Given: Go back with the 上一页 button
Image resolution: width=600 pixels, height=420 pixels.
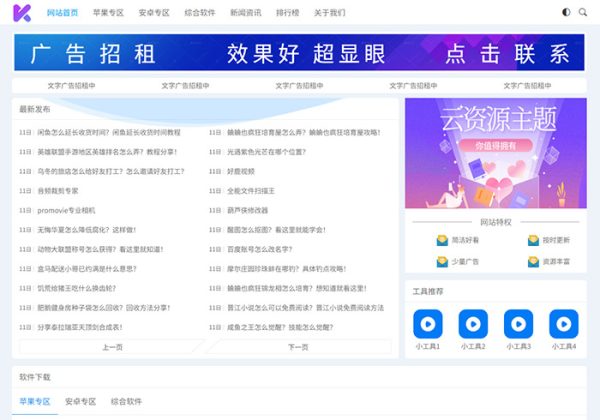Looking at the screenshot, I should click(x=112, y=347).
